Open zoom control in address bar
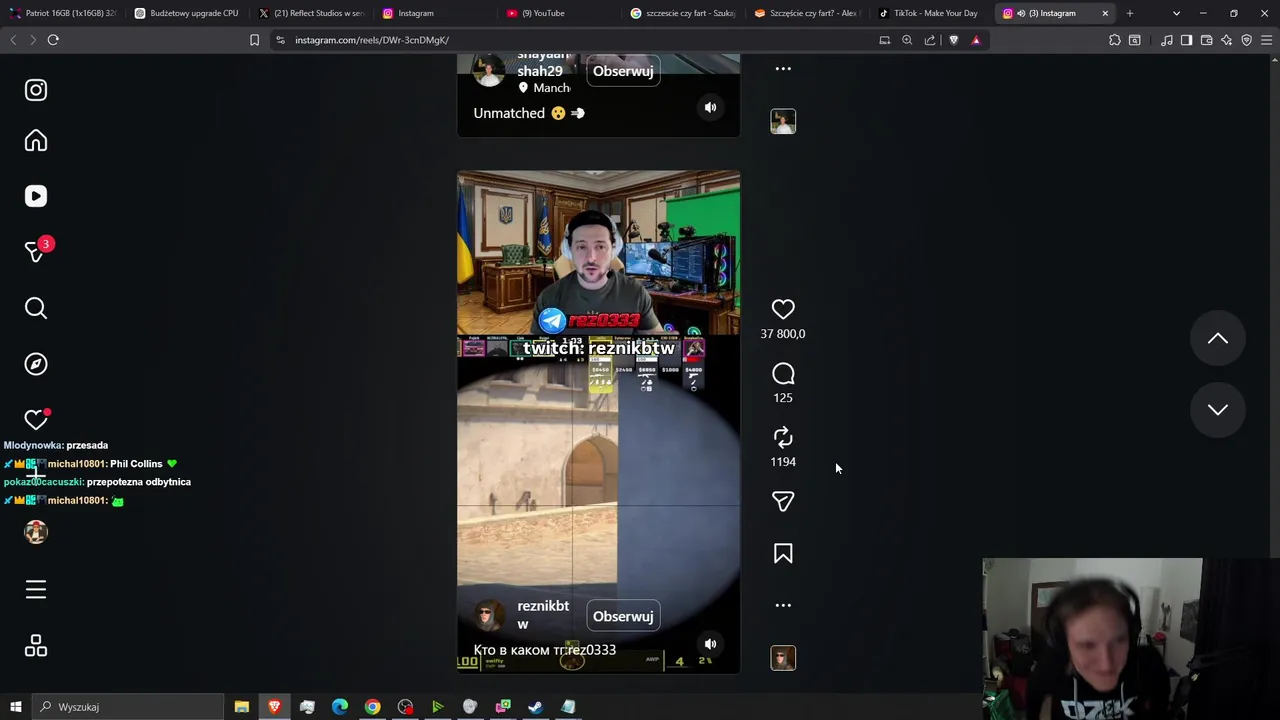This screenshot has height=720, width=1280. 907,40
